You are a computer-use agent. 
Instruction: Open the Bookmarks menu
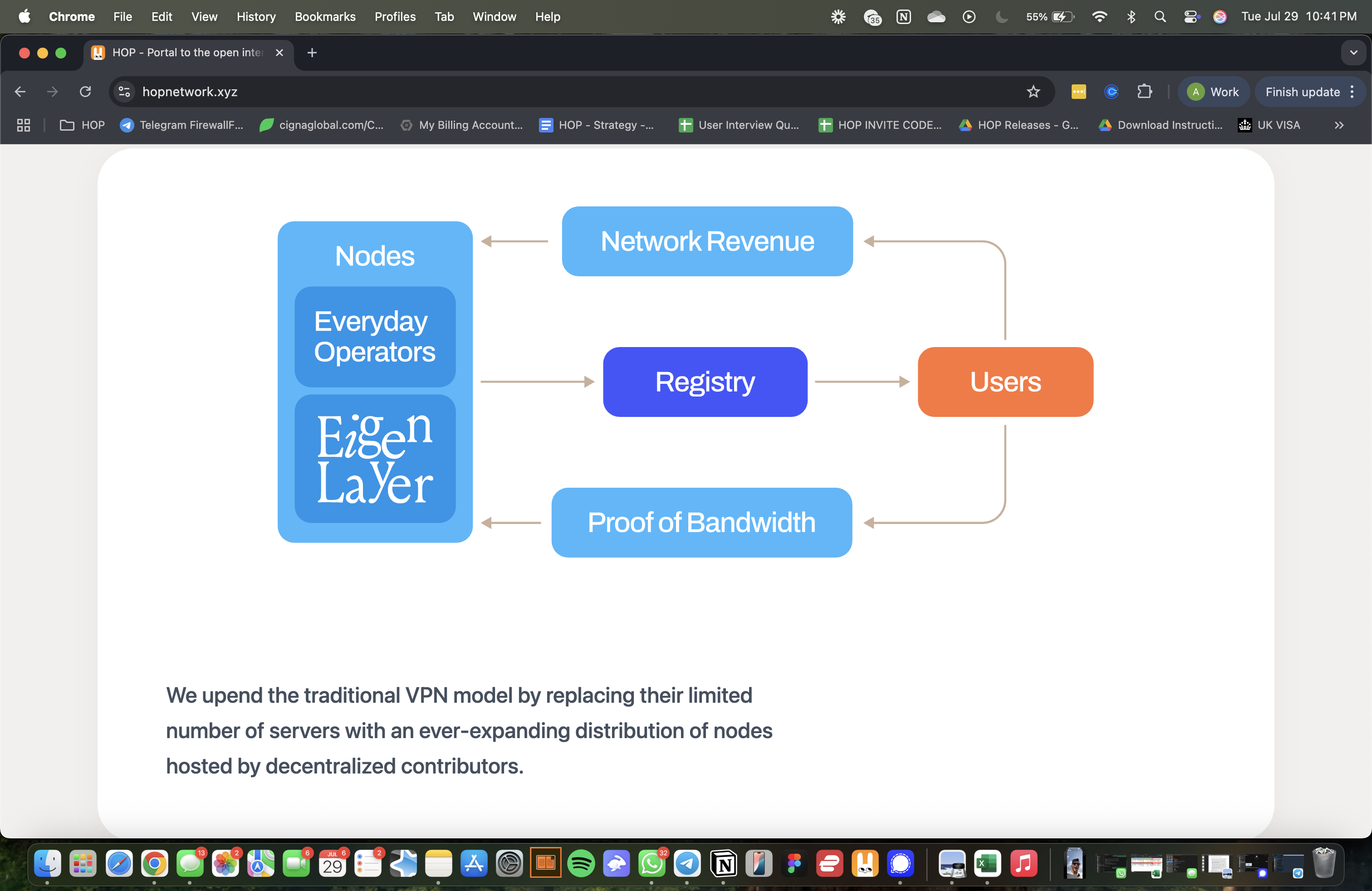324,17
